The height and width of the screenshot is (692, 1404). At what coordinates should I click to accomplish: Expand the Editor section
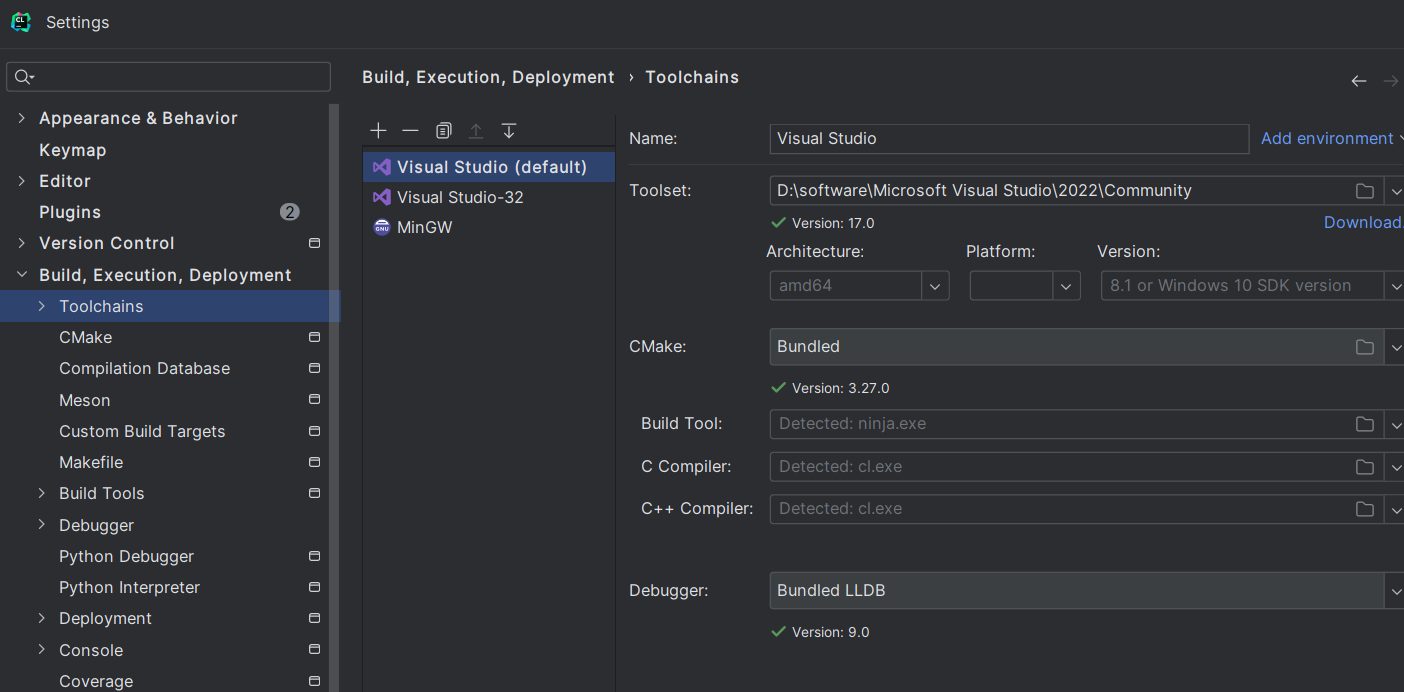[x=22, y=181]
